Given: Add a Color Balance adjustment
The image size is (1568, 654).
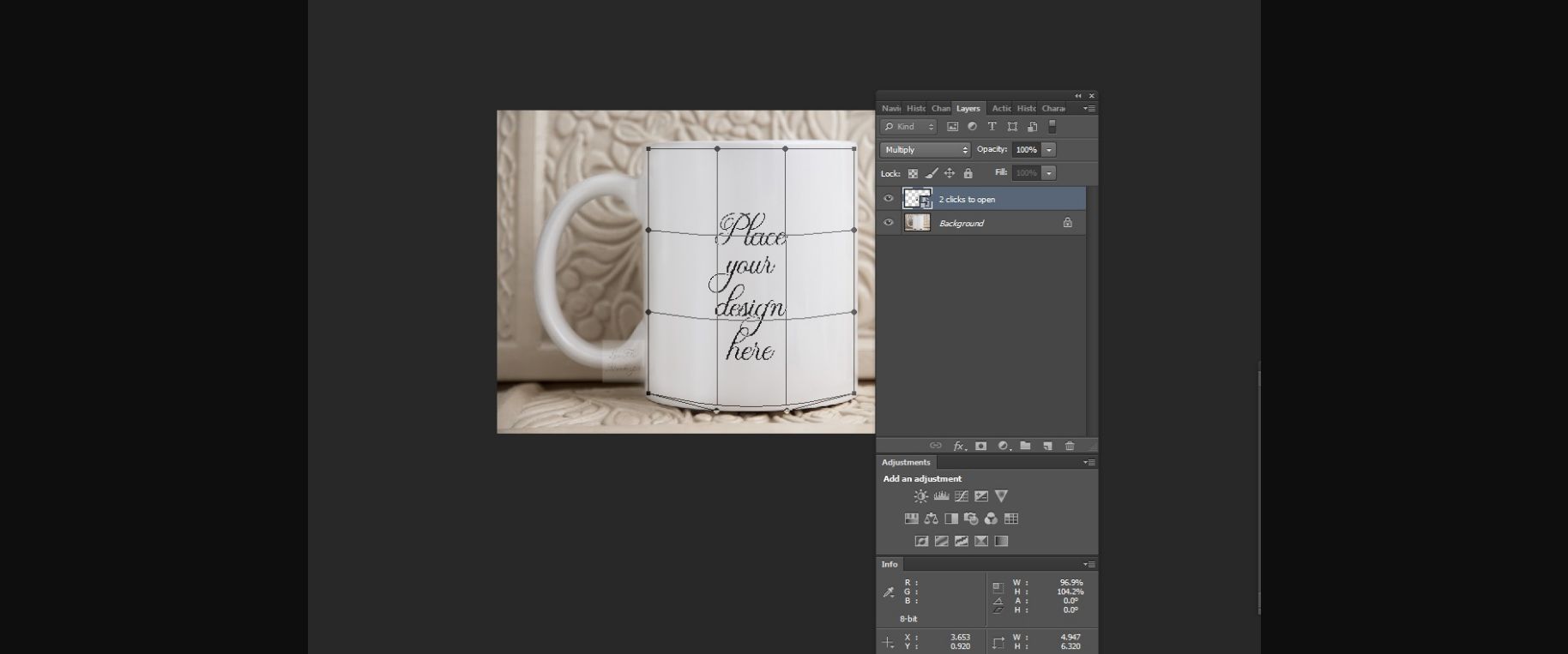Looking at the screenshot, I should click(932, 519).
